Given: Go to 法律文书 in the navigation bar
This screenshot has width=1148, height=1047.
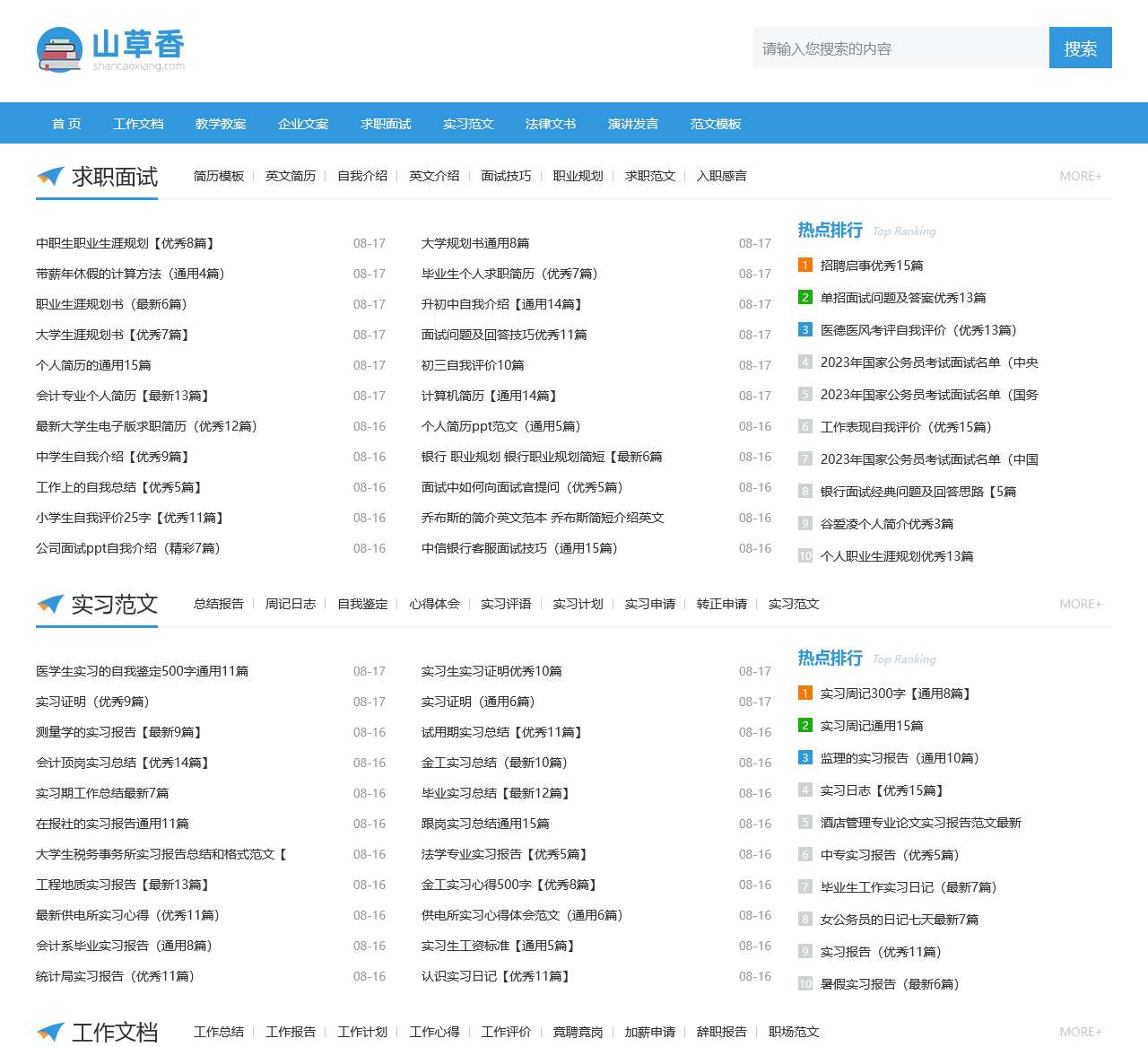Looking at the screenshot, I should coord(551,124).
